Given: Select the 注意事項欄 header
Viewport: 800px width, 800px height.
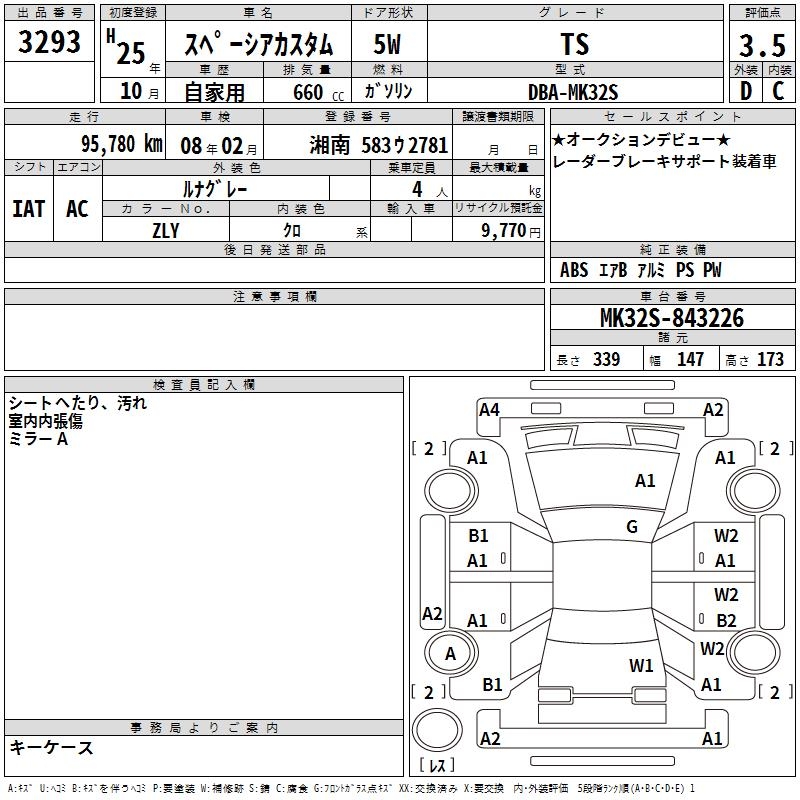Looking at the screenshot, I should [275, 296].
